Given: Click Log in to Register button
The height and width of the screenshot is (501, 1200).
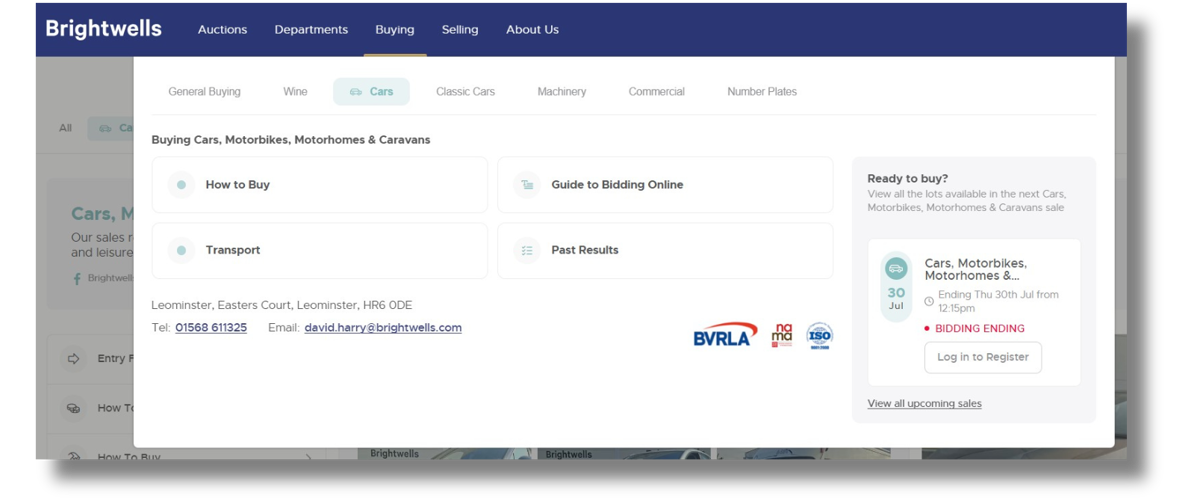Looking at the screenshot, I should (983, 357).
